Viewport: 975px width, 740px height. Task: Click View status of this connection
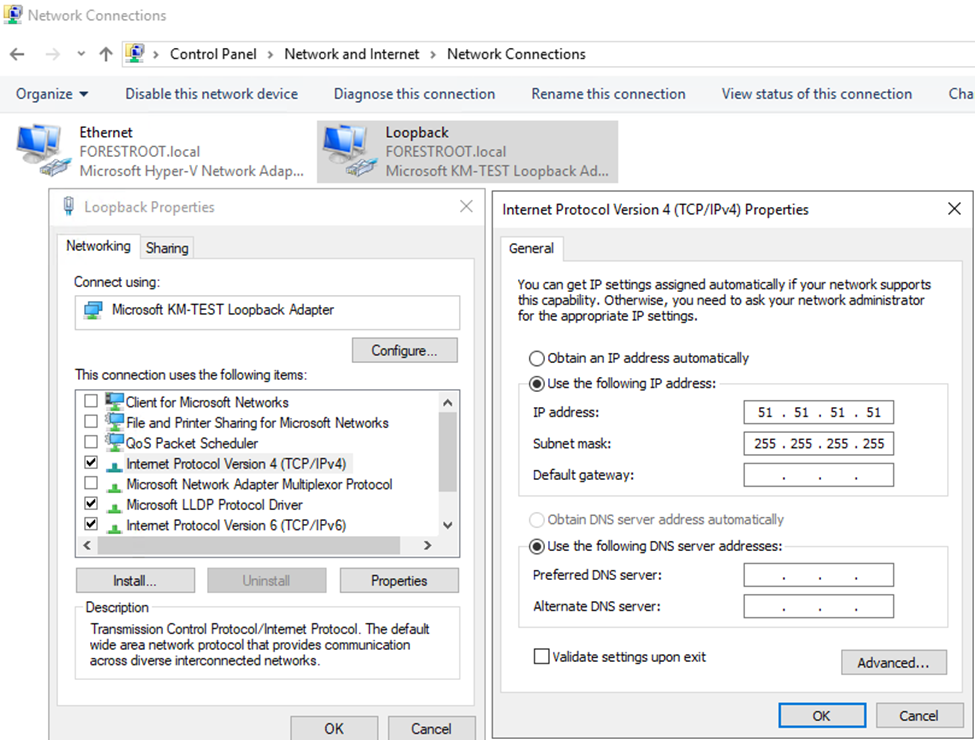816,94
